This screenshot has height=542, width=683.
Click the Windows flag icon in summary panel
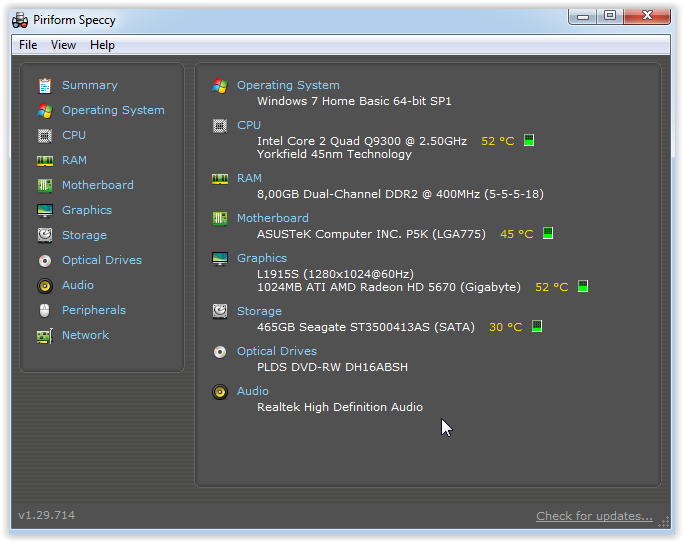click(x=220, y=86)
